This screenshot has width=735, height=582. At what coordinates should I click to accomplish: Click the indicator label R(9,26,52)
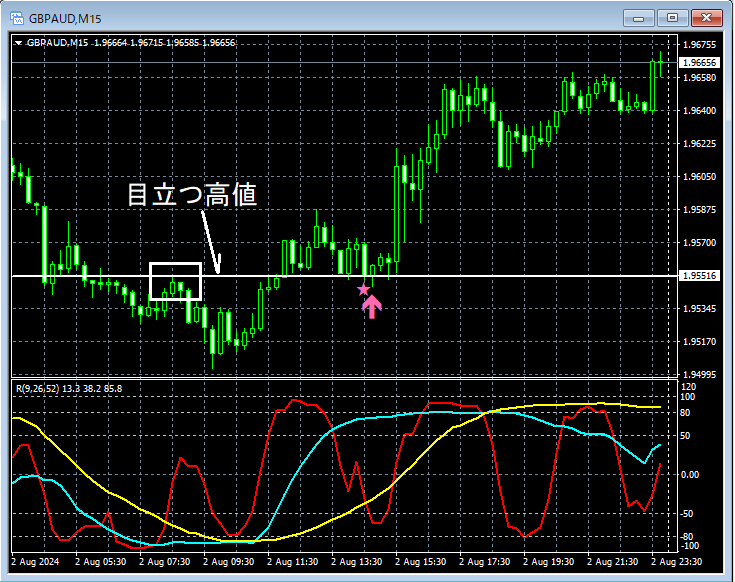click(38, 388)
